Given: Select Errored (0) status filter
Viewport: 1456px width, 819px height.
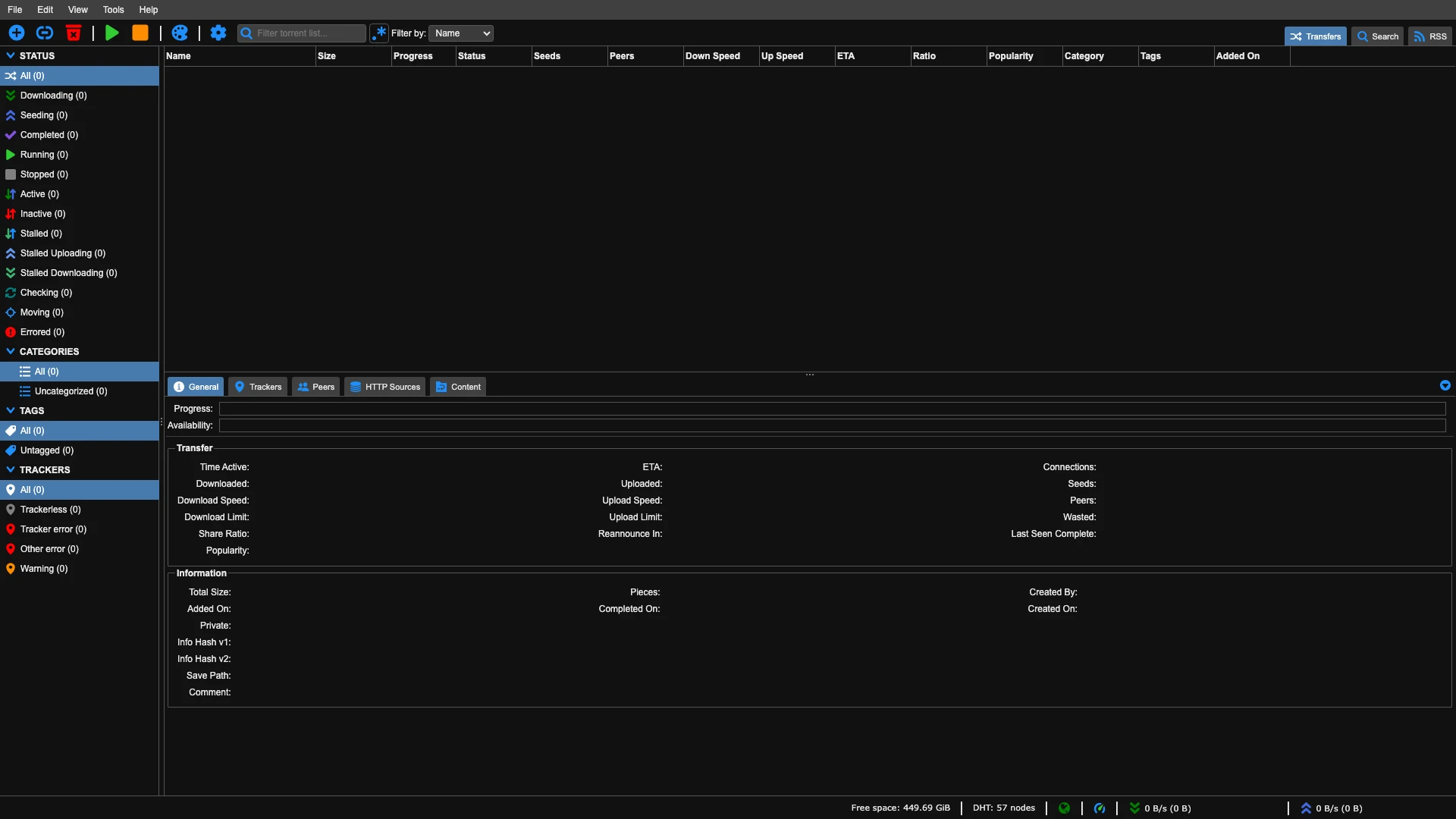Looking at the screenshot, I should point(80,332).
